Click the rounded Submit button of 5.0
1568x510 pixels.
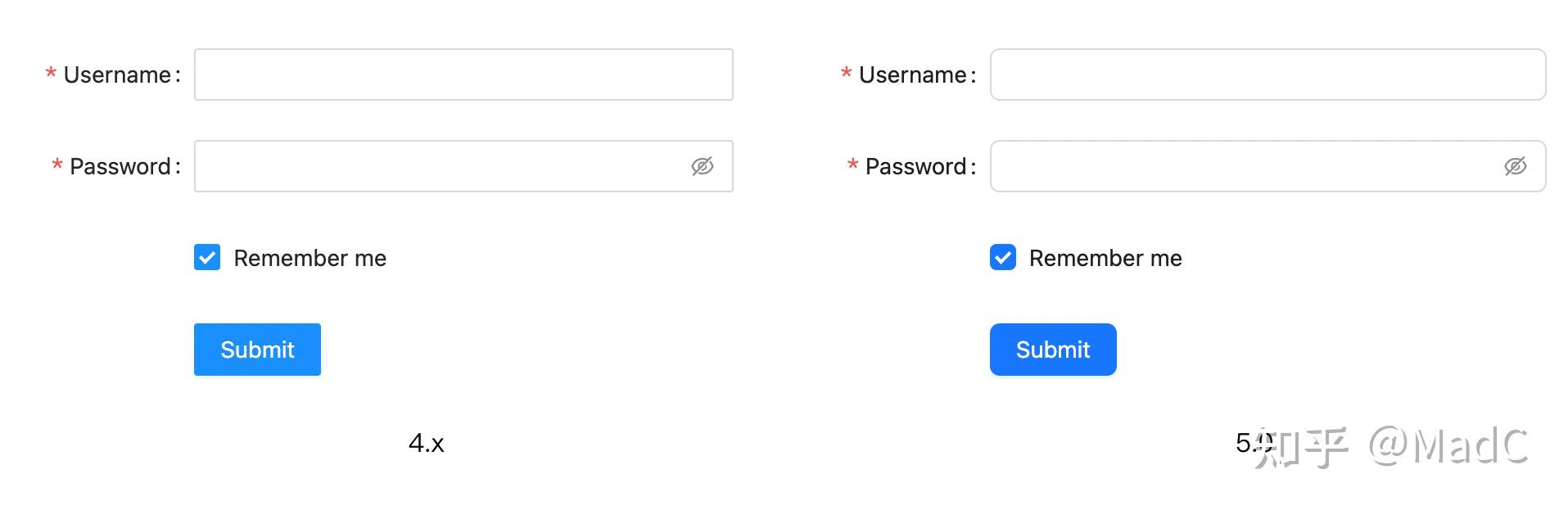1053,350
